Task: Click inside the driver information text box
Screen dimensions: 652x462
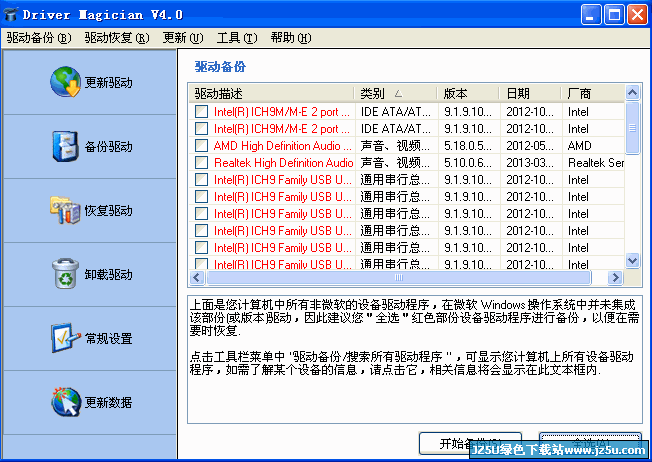Action: click(x=415, y=359)
